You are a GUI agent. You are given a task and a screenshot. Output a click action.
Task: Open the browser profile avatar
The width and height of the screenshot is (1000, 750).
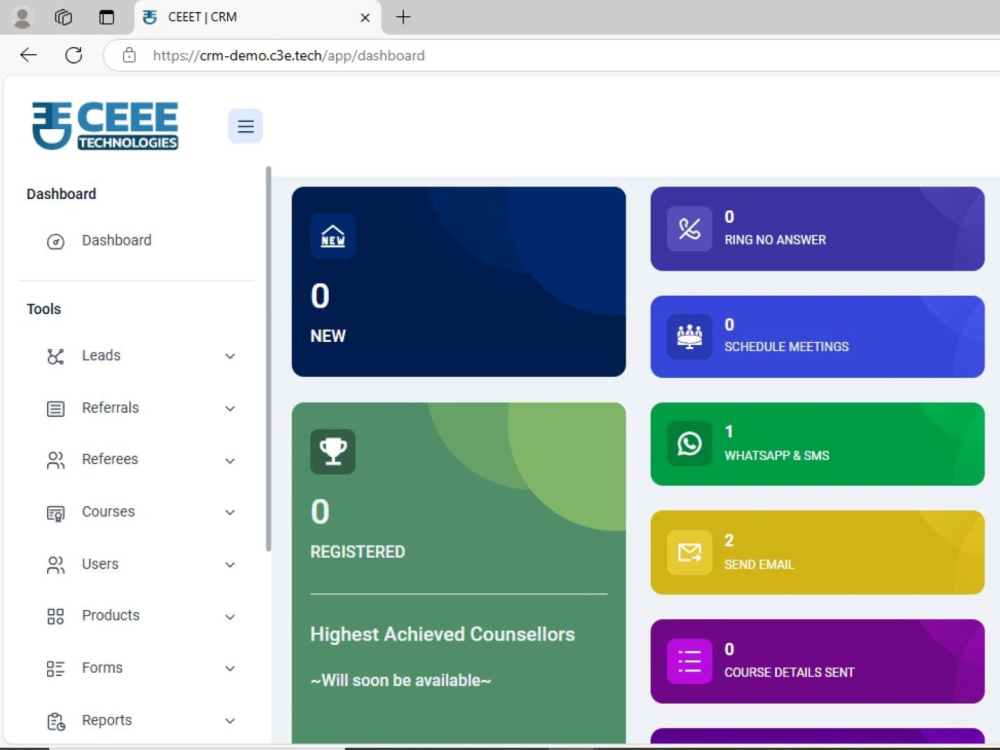tap(22, 17)
